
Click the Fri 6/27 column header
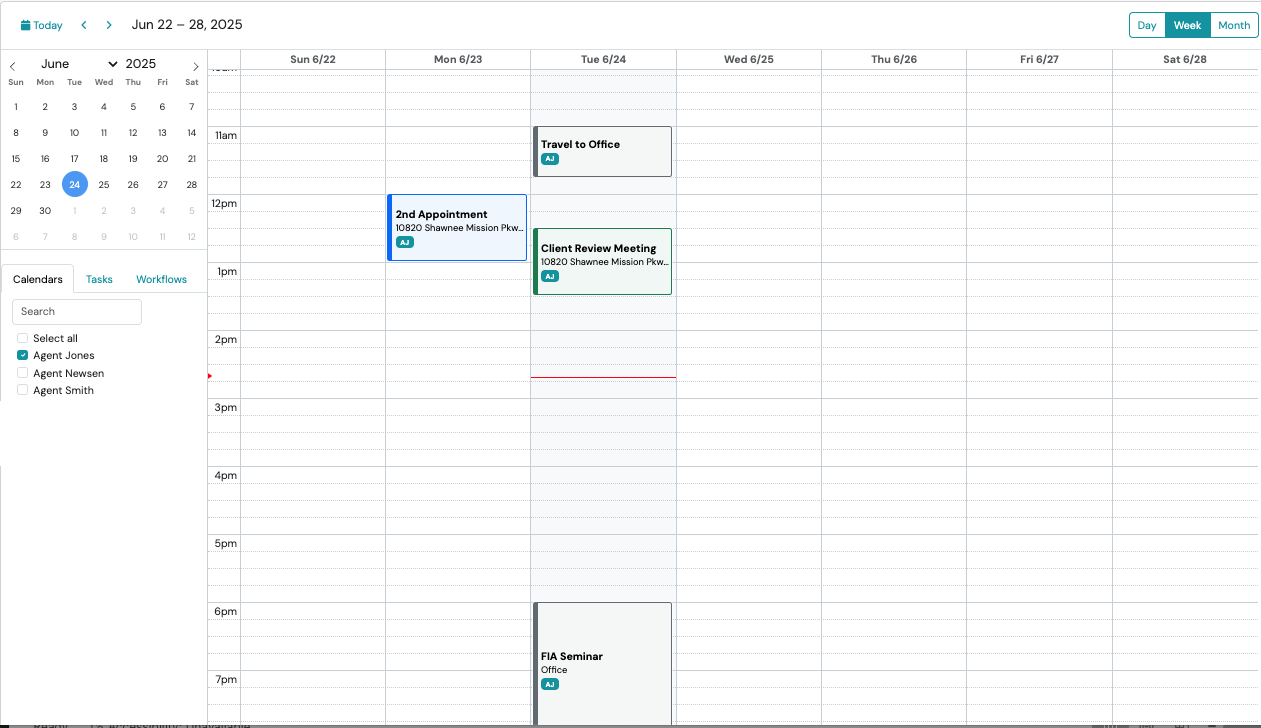1039,59
